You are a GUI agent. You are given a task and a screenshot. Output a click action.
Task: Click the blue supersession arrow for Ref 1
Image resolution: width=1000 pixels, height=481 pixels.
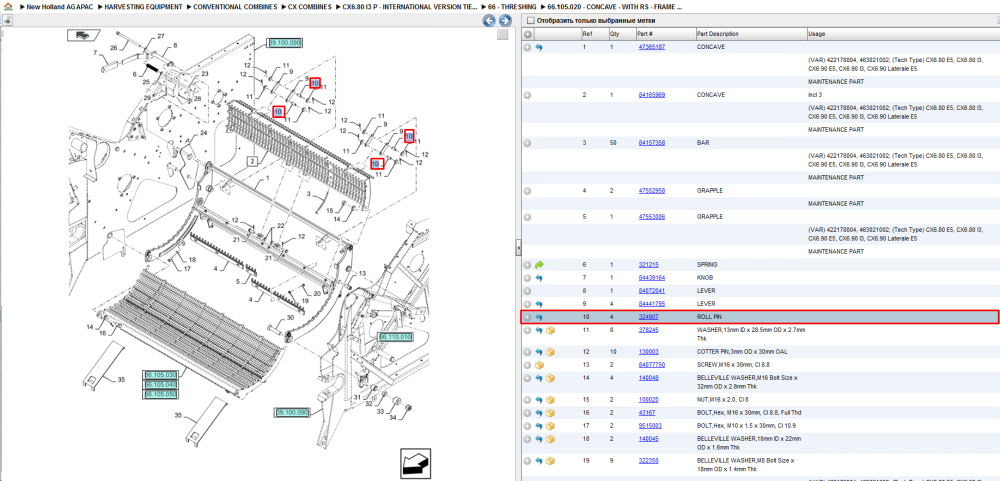pyautogui.click(x=539, y=47)
